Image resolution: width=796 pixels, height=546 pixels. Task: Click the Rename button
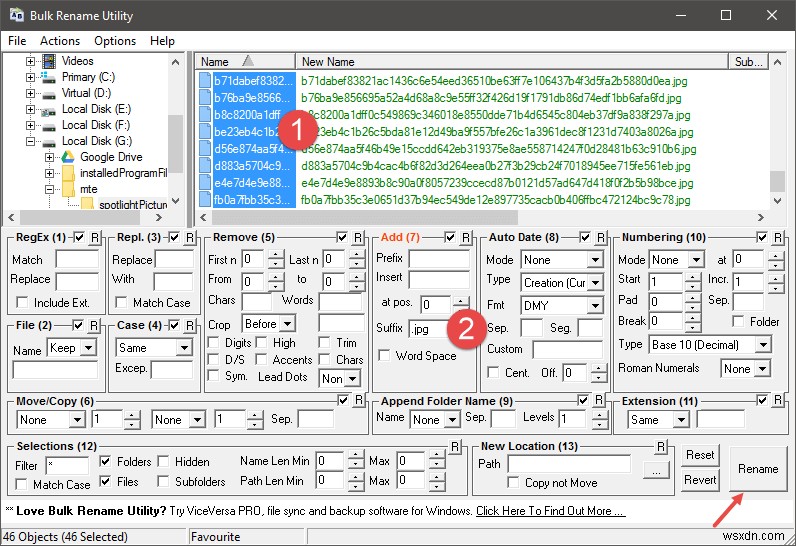(x=757, y=468)
